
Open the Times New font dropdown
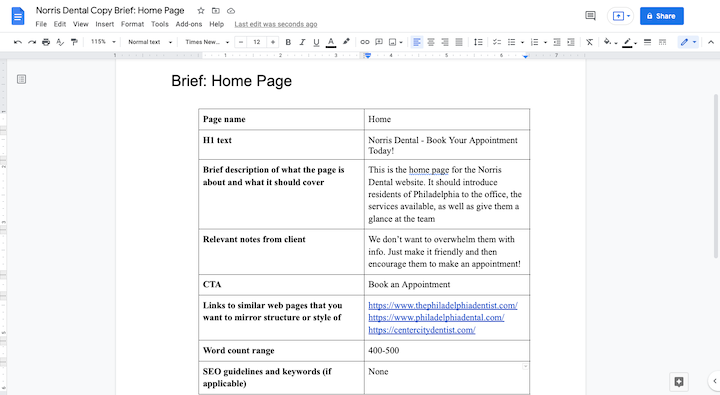coord(207,42)
